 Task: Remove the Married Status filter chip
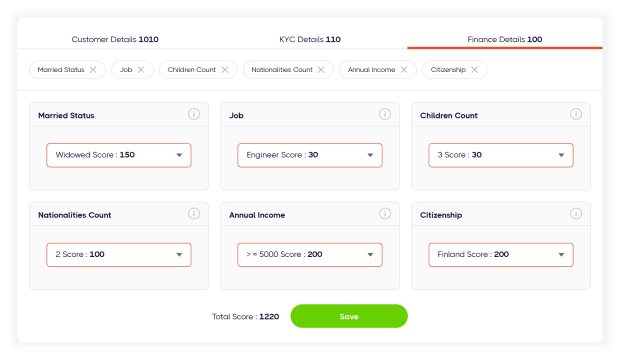click(x=93, y=70)
